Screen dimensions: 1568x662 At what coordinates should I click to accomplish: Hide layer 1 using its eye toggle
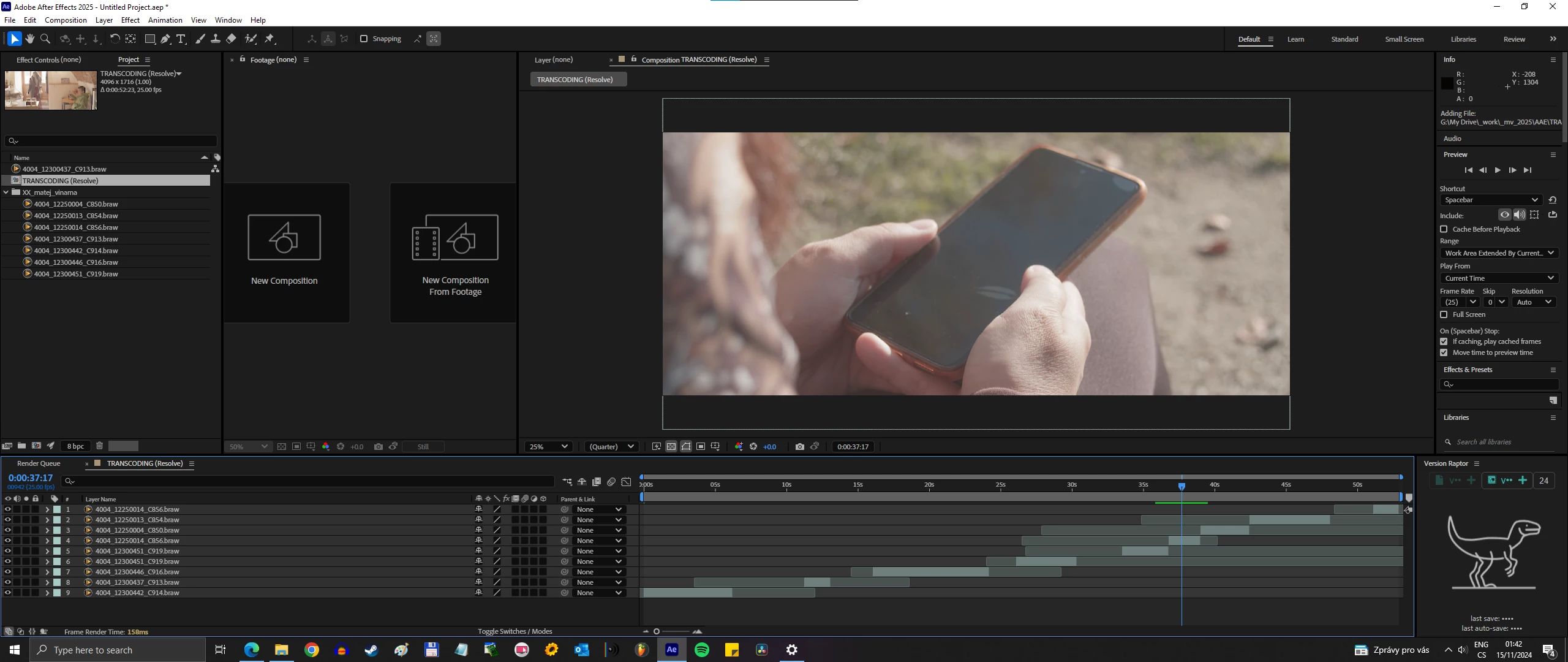tap(7, 509)
